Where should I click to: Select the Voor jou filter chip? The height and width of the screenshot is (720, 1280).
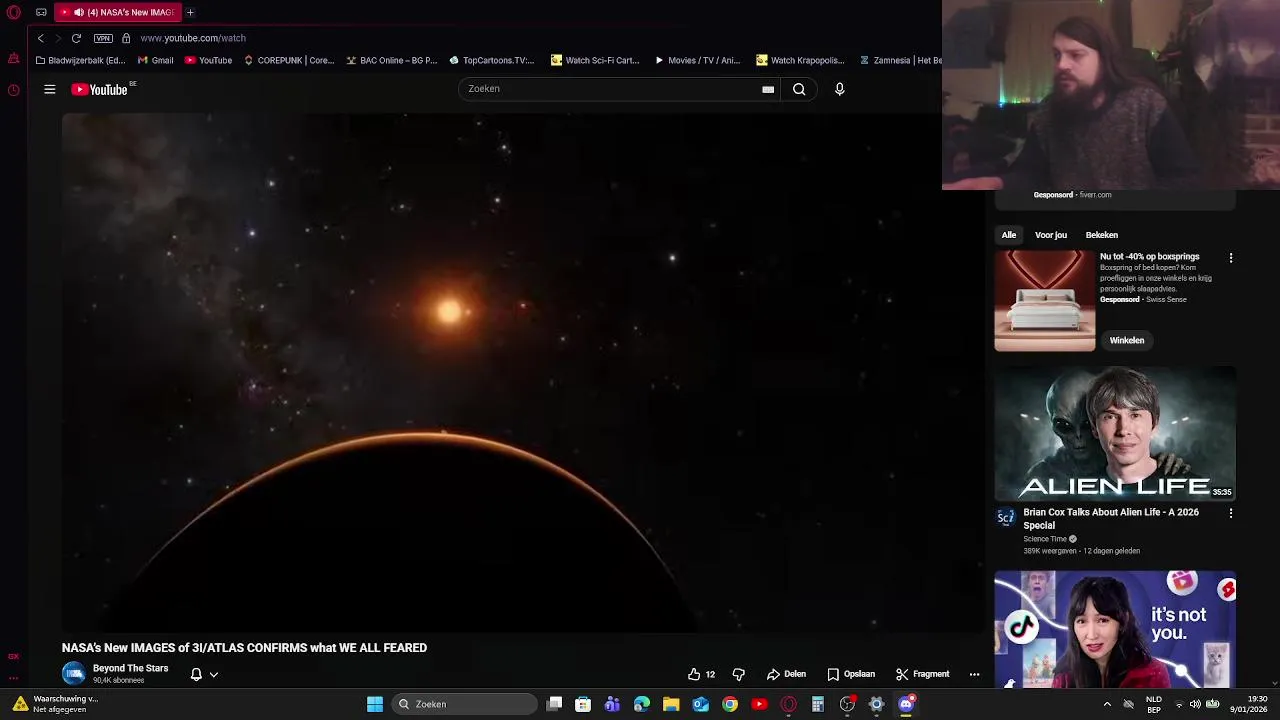pyautogui.click(x=1051, y=235)
